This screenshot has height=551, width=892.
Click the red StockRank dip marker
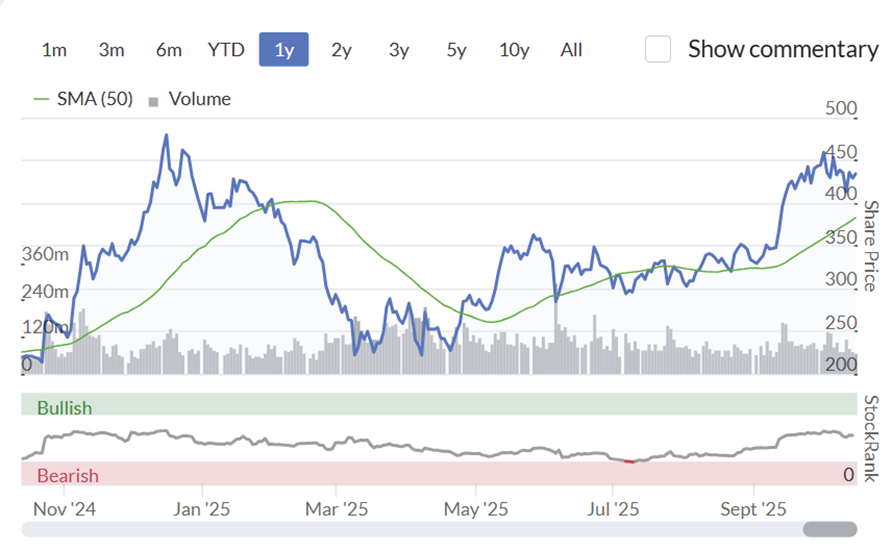click(629, 462)
